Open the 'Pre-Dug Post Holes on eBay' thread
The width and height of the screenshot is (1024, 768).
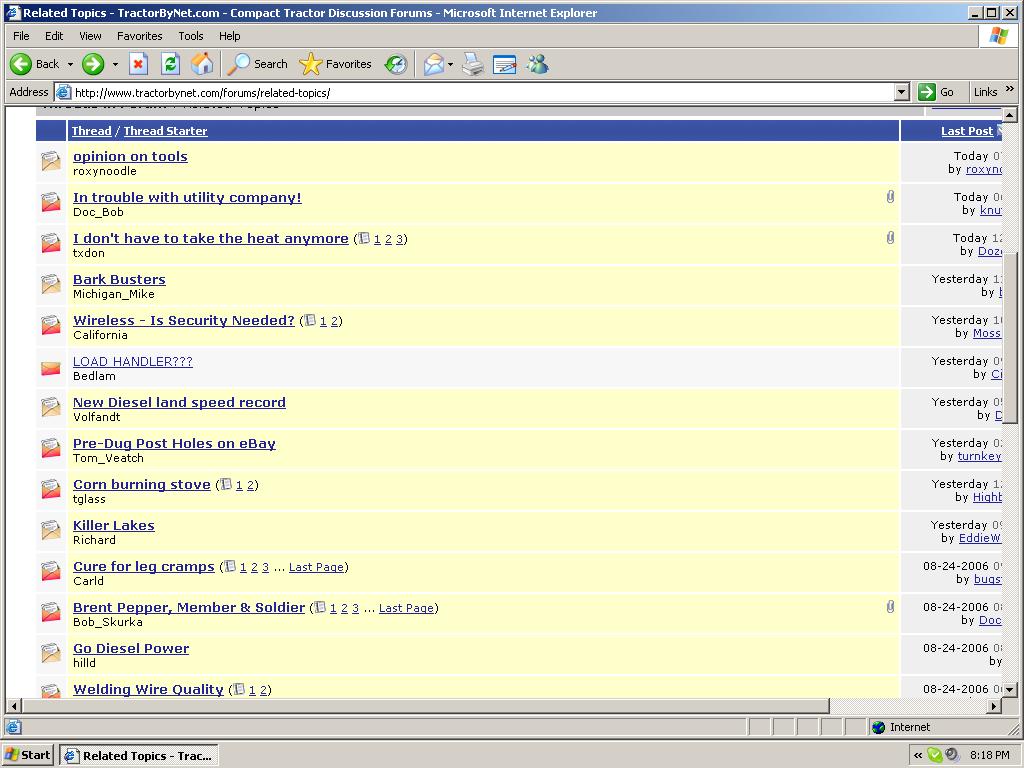[x=174, y=443]
